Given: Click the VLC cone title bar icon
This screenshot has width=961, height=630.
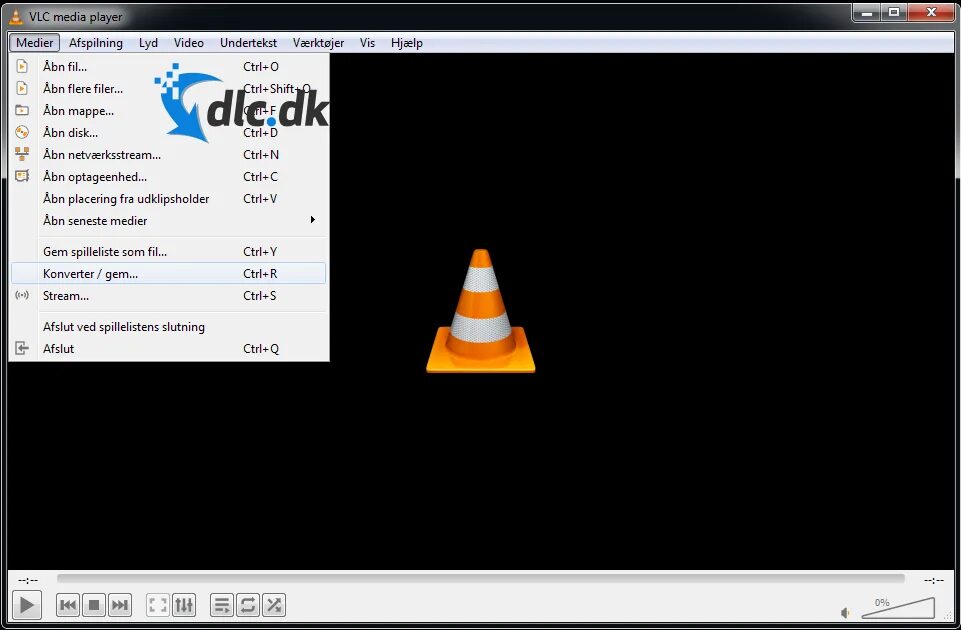Looking at the screenshot, I should tap(17, 17).
